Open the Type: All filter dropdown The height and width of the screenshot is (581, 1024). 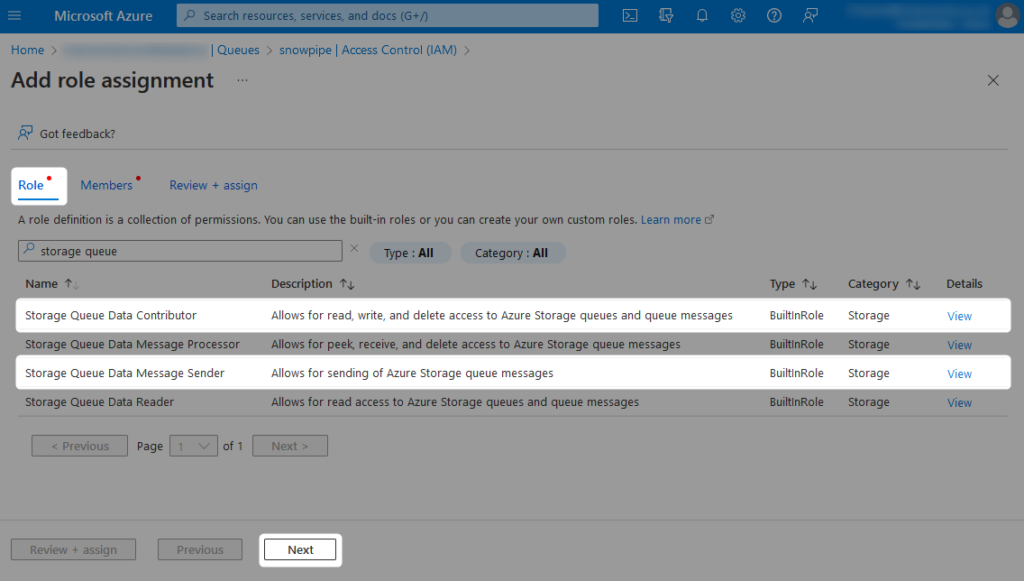pyautogui.click(x=410, y=252)
